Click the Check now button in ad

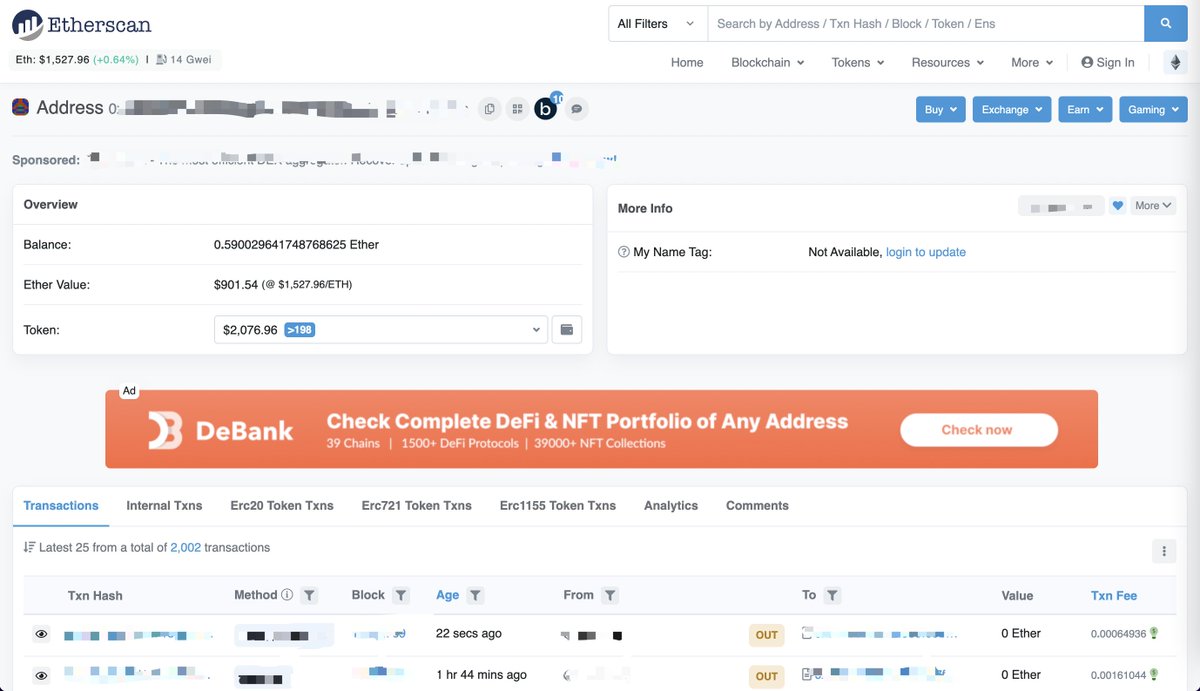(978, 429)
